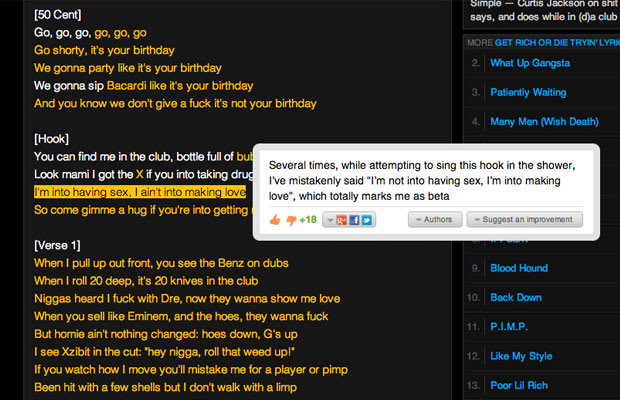Share annotation via Facebook icon

[354, 220]
